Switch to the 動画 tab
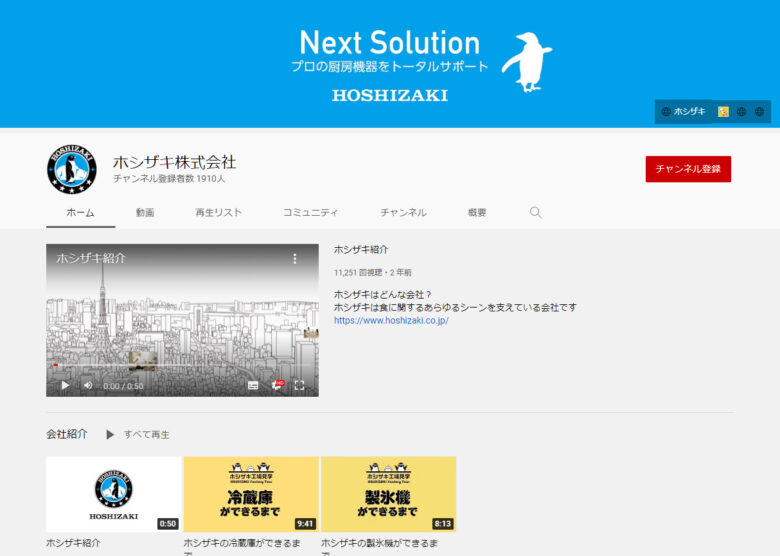This screenshot has width=780, height=556. click(x=145, y=213)
